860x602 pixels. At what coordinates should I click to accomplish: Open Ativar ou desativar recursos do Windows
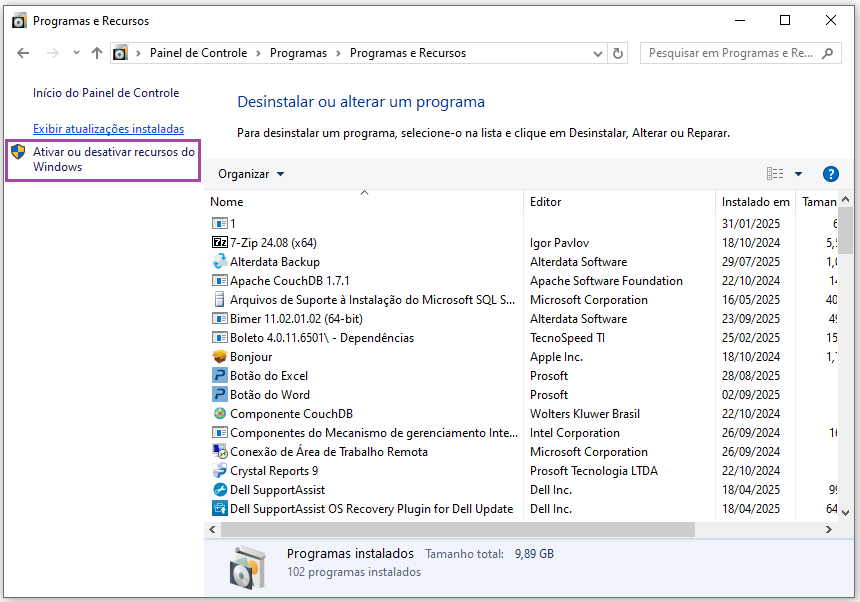pos(114,159)
